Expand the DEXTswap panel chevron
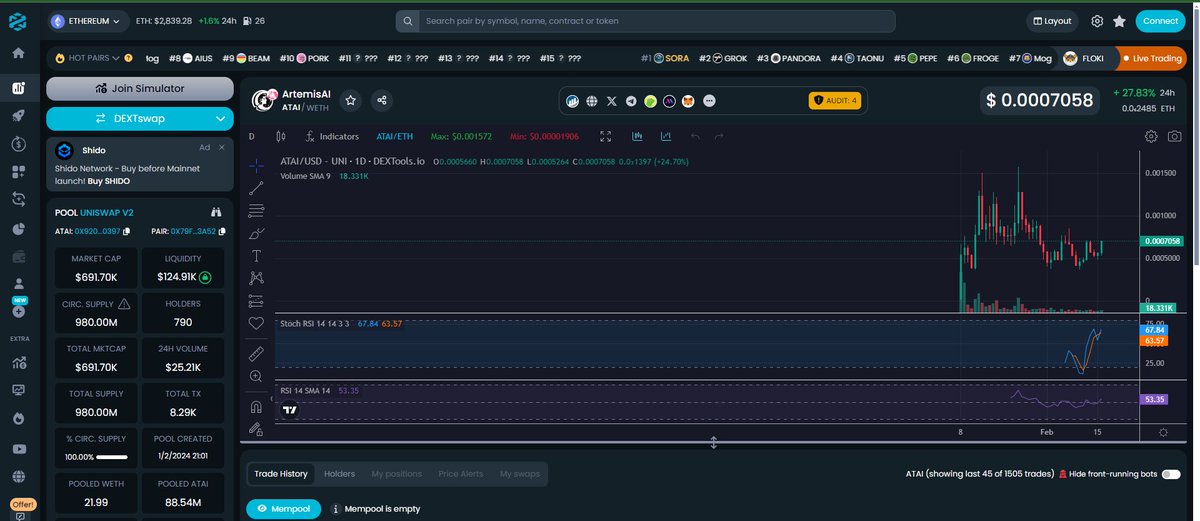 pyautogui.click(x=221, y=118)
